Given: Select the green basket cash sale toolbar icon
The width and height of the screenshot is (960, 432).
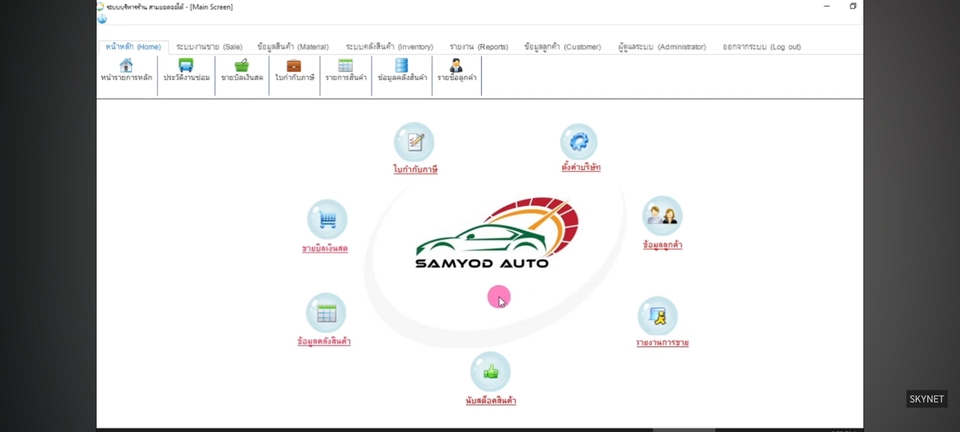Looking at the screenshot, I should coord(241,66).
